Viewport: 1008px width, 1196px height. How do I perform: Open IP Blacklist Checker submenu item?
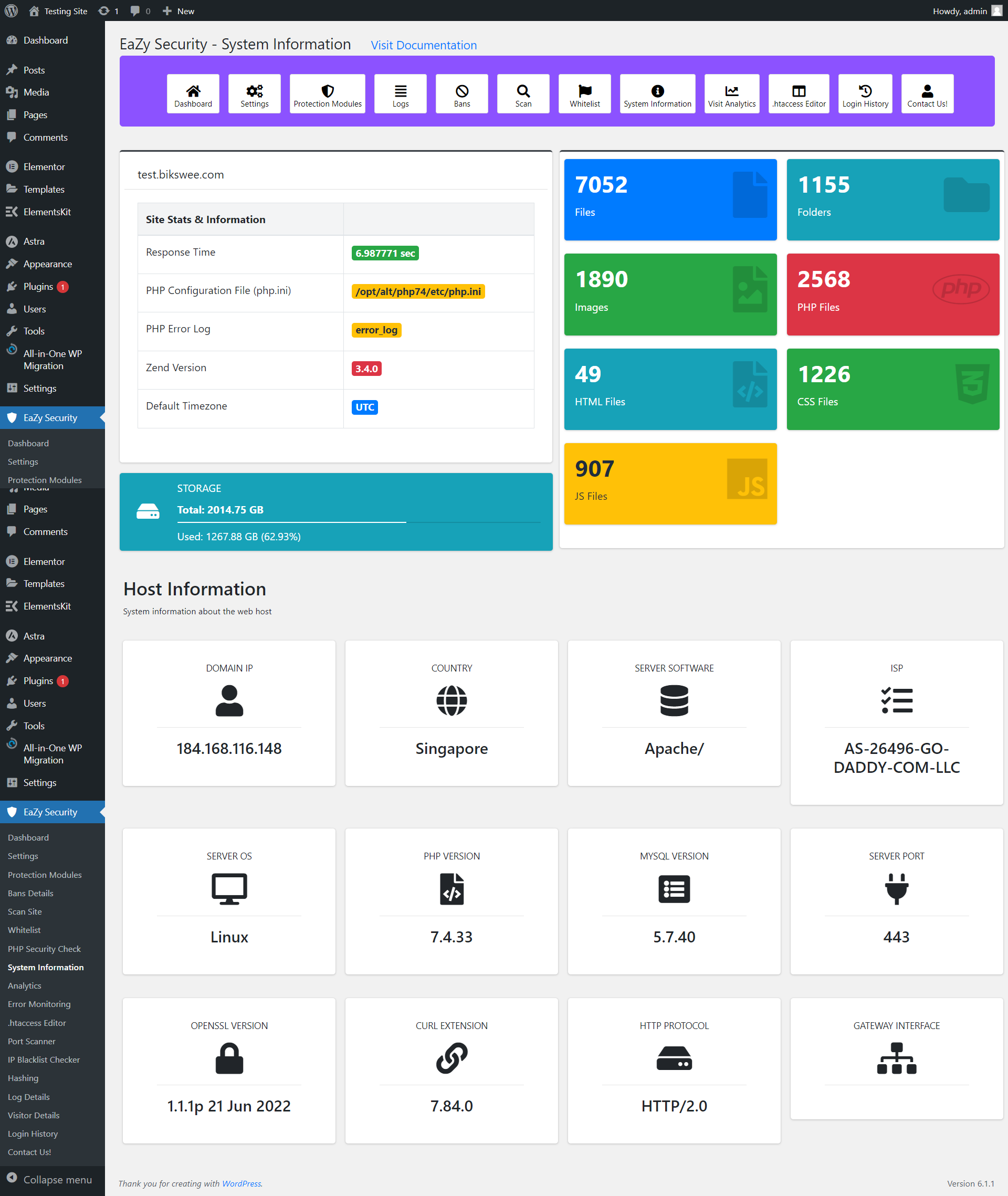[44, 1059]
